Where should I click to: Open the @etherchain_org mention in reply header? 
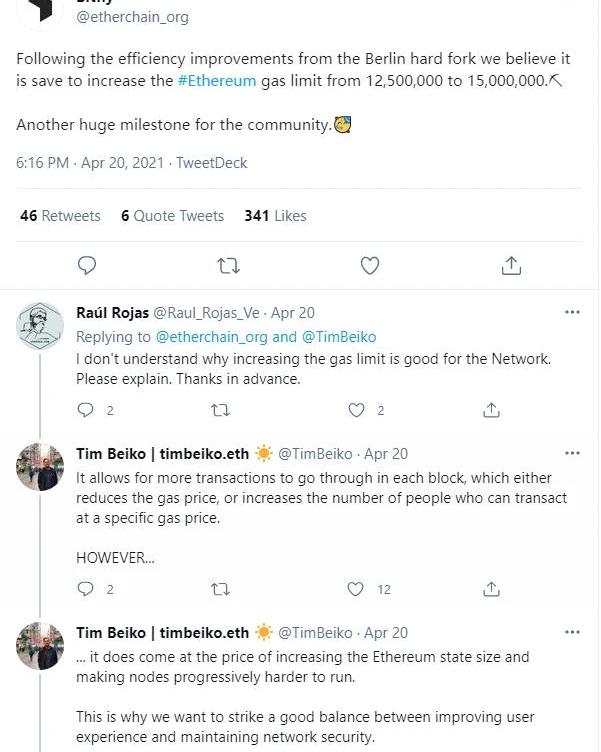pyautogui.click(x=211, y=337)
